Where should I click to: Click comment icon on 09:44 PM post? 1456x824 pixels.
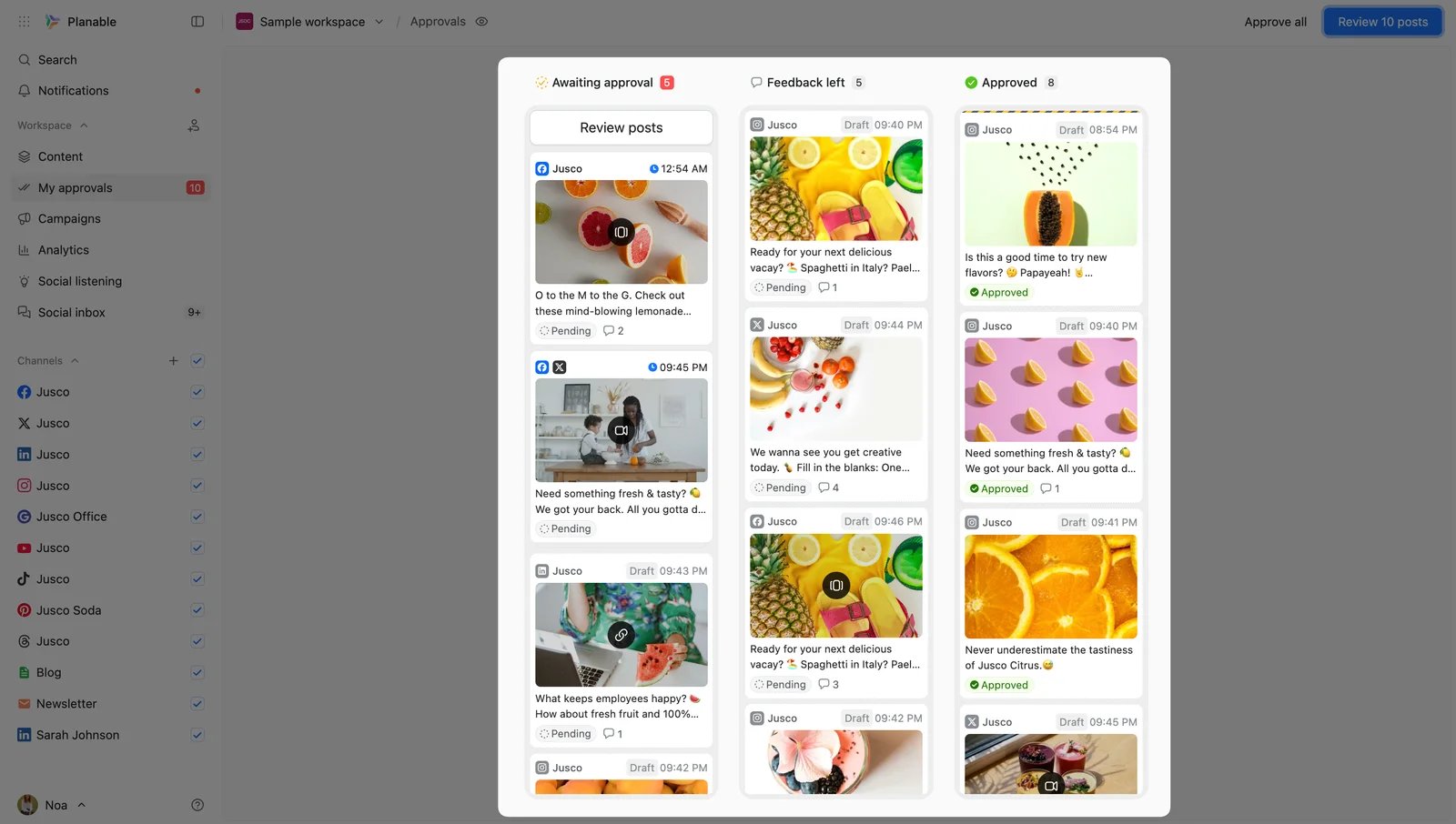tap(824, 487)
